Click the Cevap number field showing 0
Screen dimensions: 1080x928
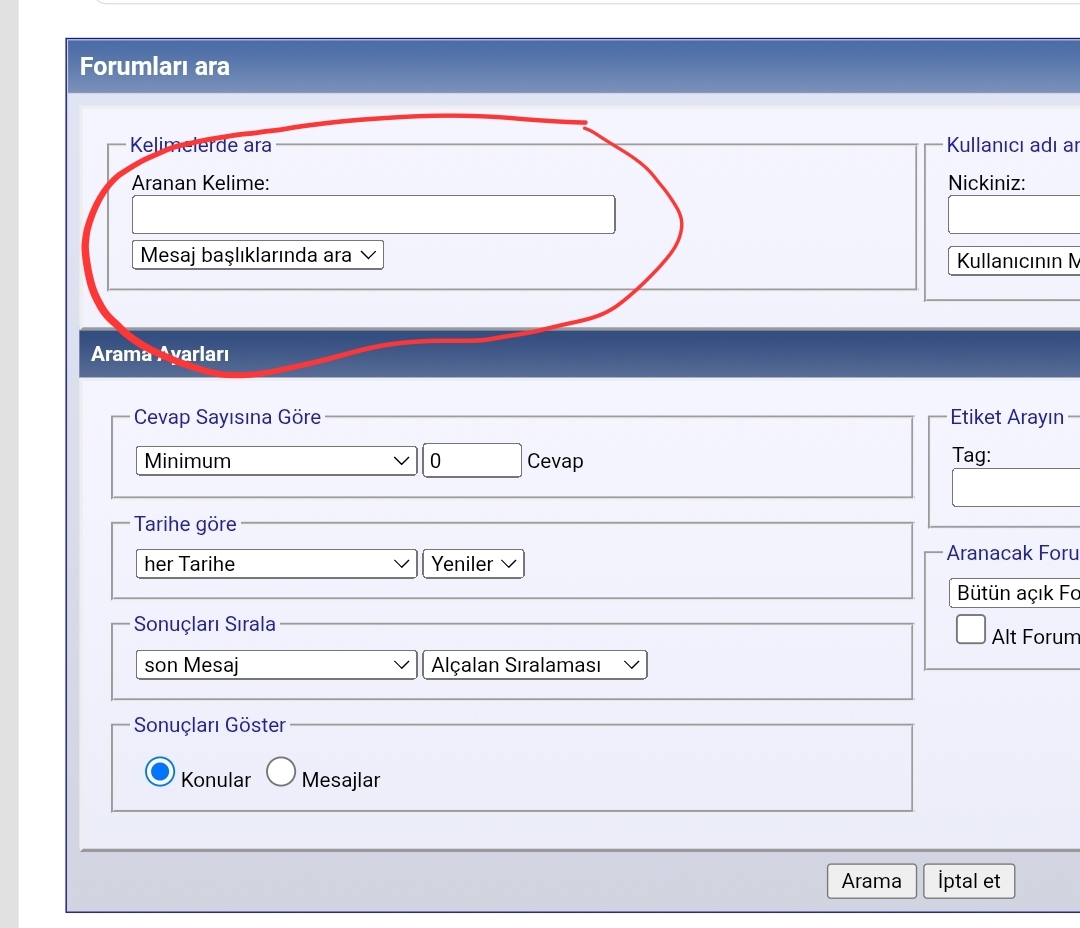point(471,461)
